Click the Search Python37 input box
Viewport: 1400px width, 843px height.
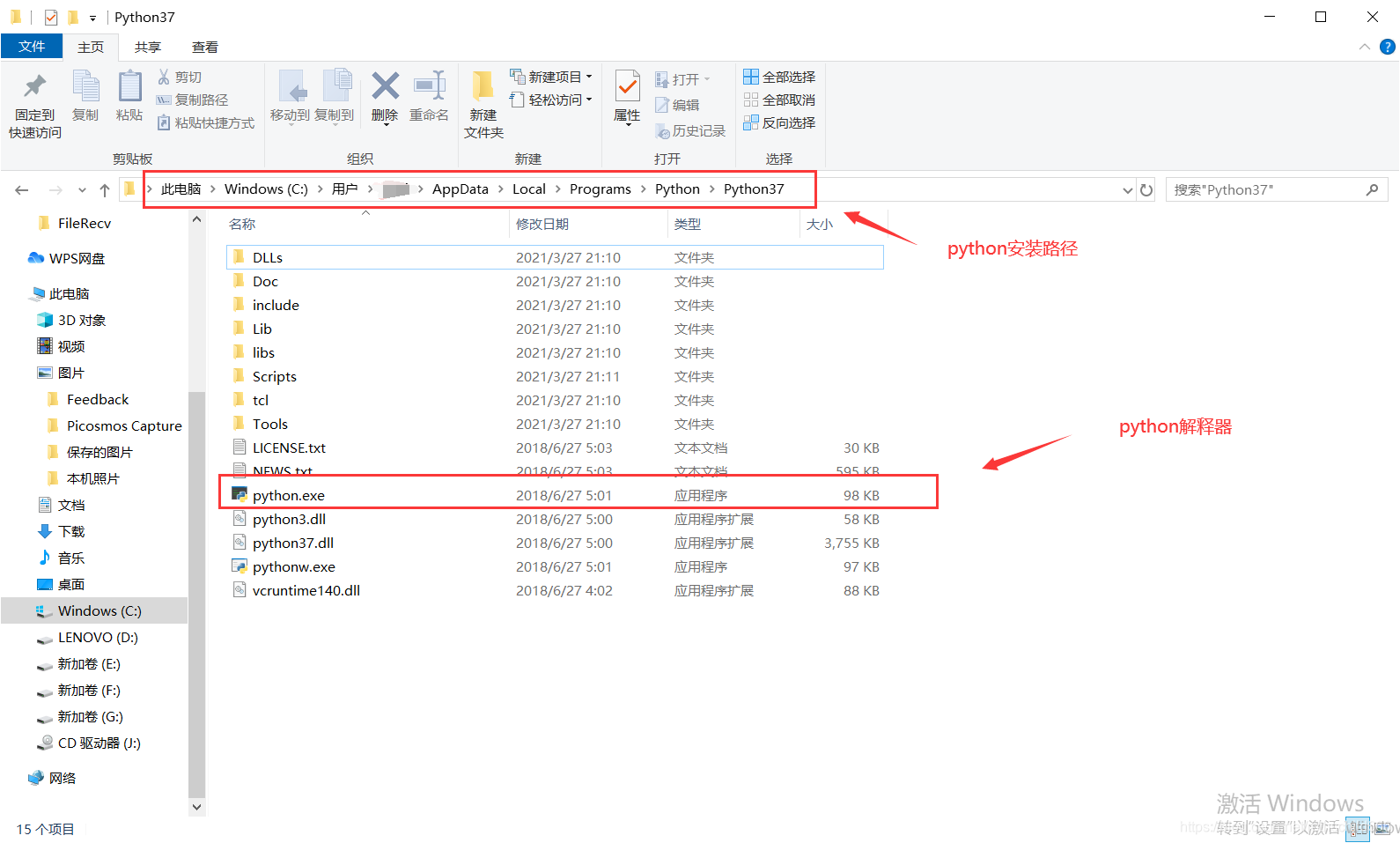click(1277, 189)
